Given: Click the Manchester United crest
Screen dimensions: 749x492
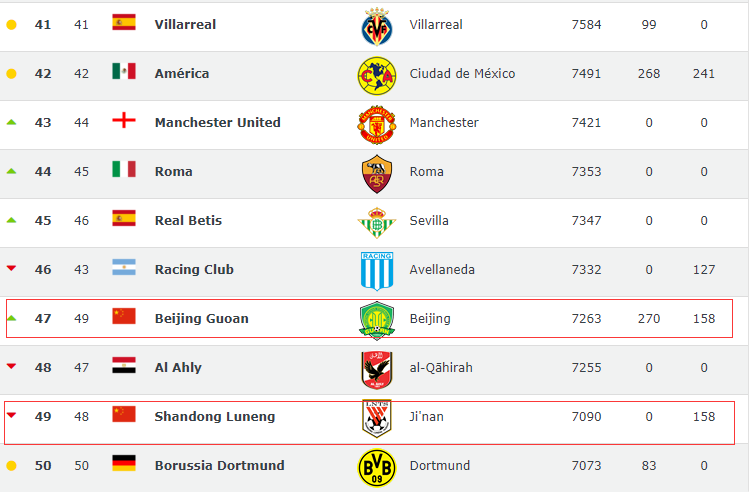Looking at the screenshot, I should point(377,125).
